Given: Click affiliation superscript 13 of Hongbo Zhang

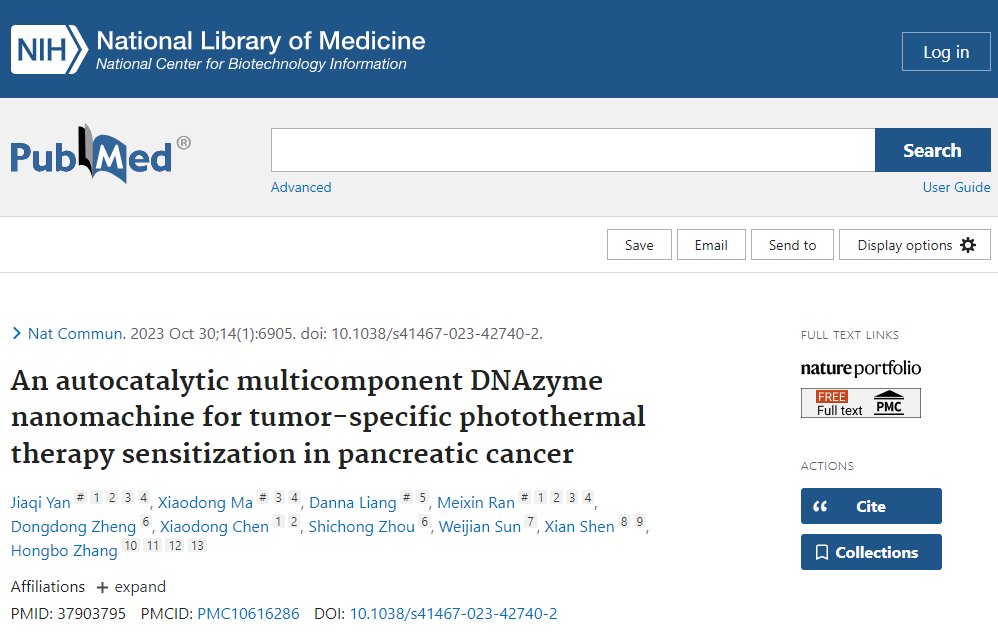Looking at the screenshot, I should pyautogui.click(x=197, y=545).
